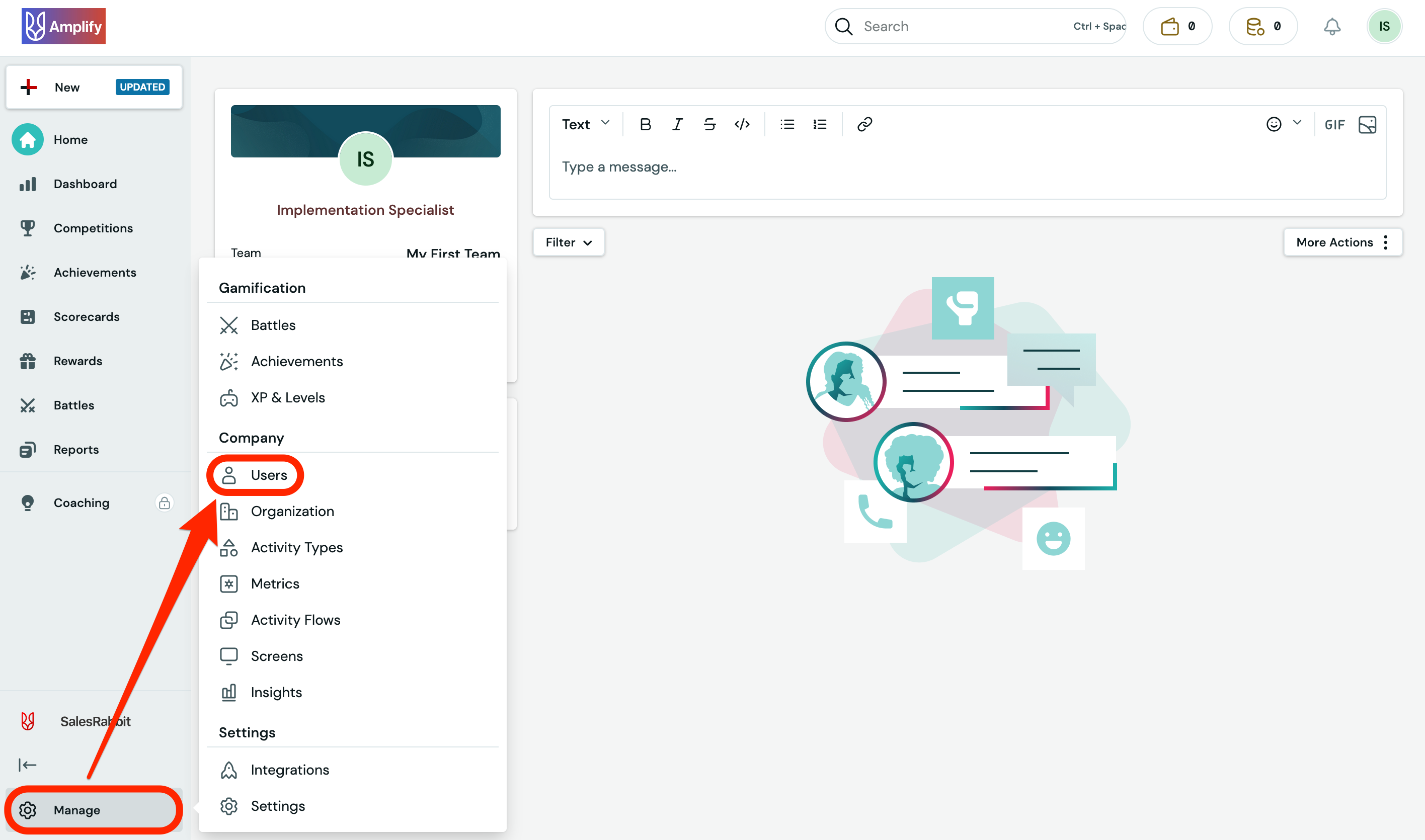Open Activity Flows menu item
Image resolution: width=1425 pixels, height=840 pixels.
point(295,620)
